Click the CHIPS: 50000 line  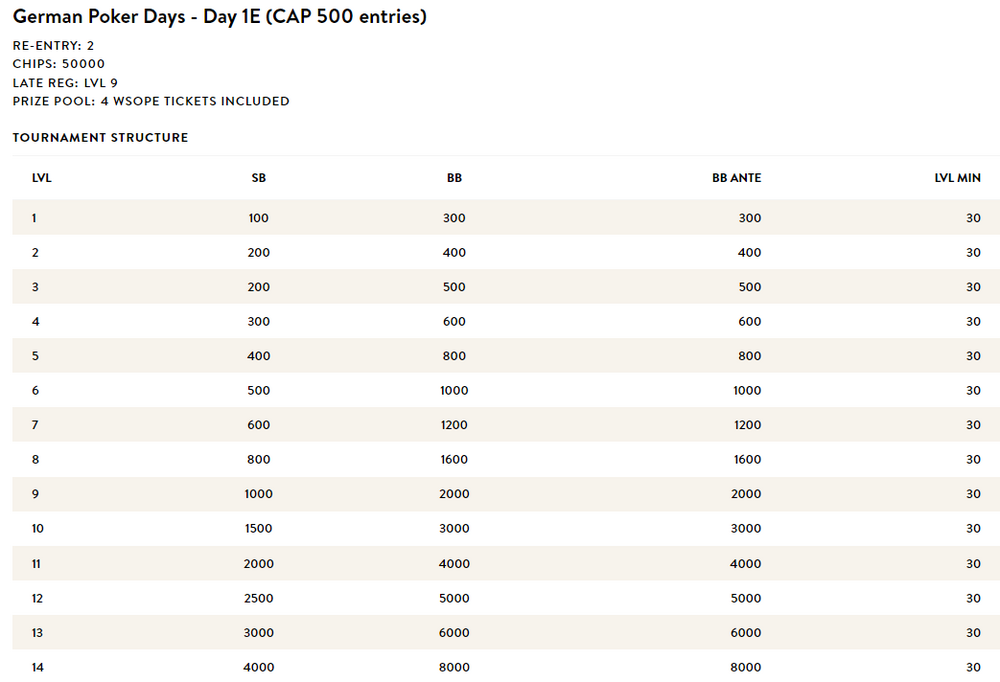pos(59,64)
